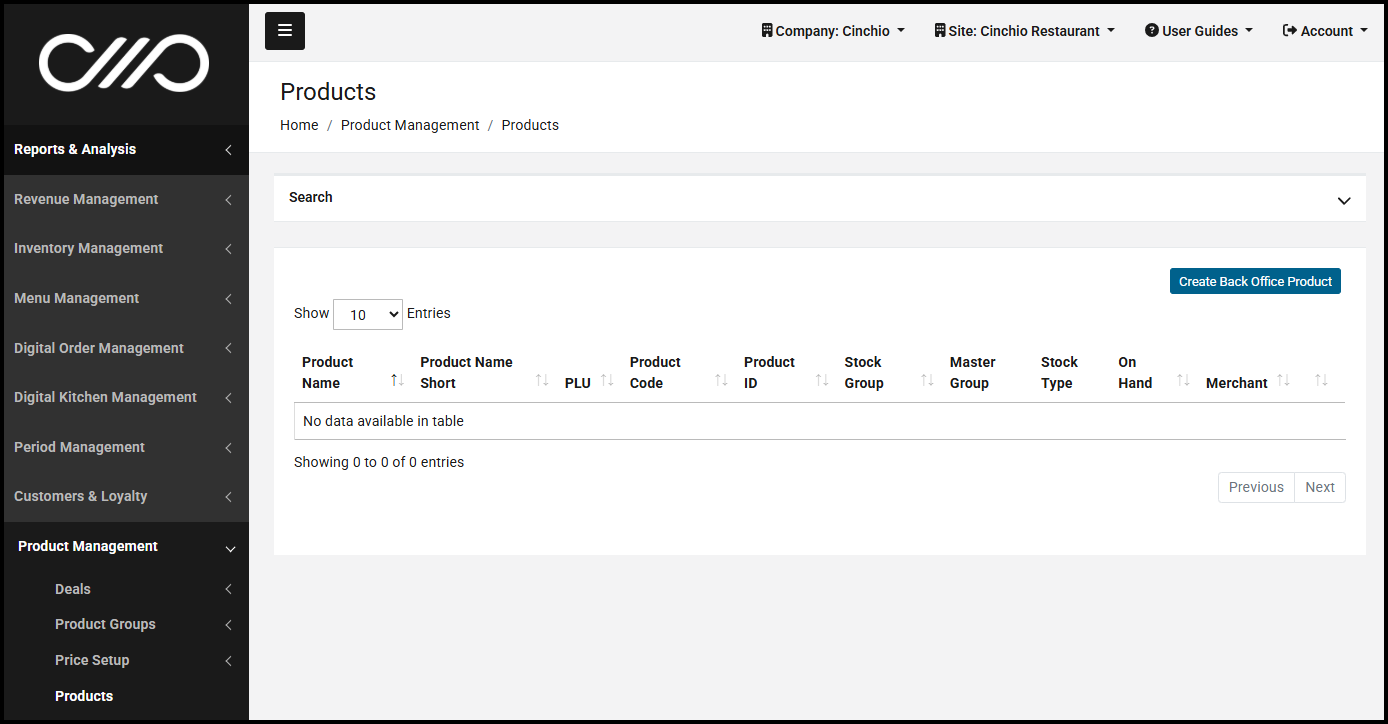Expand the Deals submenu
1388x724 pixels.
[x=142, y=589]
